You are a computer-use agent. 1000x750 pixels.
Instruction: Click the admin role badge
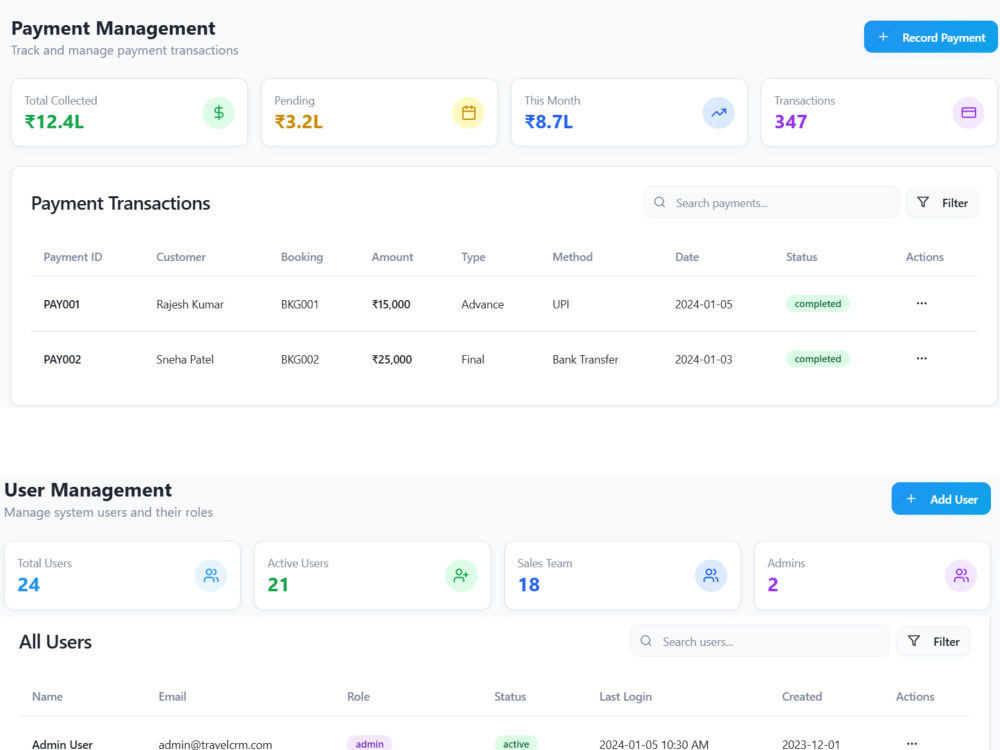(x=369, y=744)
